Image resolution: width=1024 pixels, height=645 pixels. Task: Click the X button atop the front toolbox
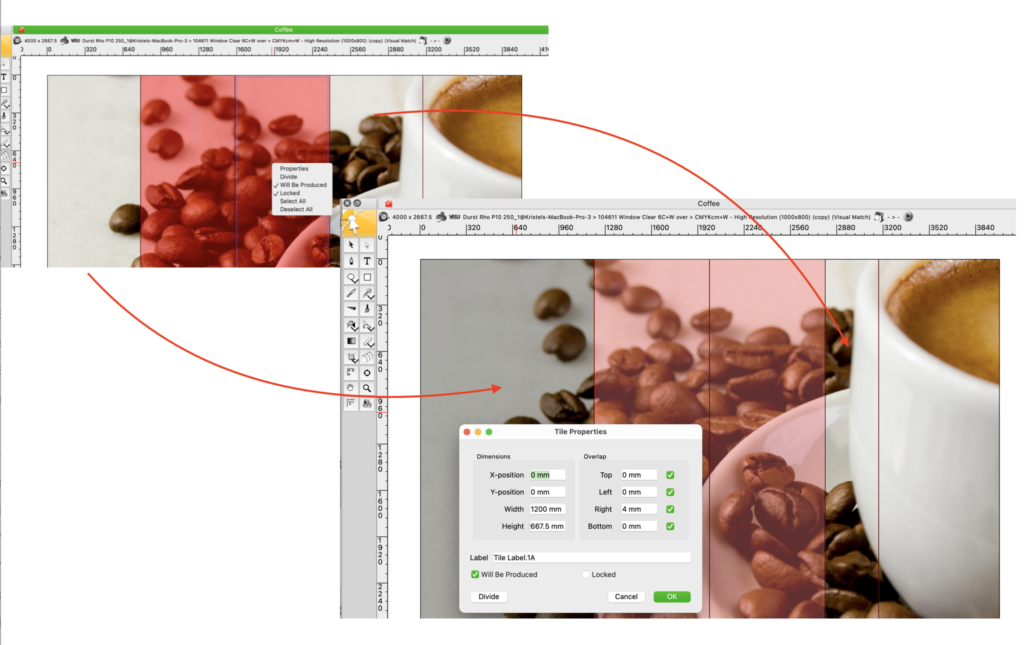(x=347, y=203)
